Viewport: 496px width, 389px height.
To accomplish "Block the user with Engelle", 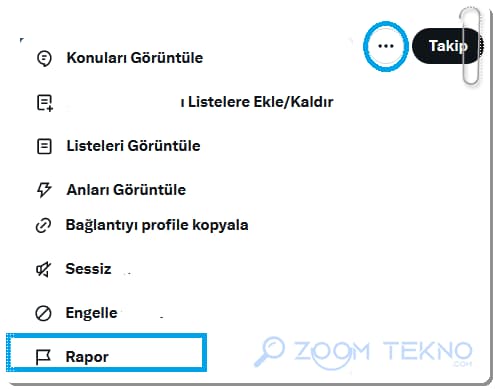I will 91,313.
